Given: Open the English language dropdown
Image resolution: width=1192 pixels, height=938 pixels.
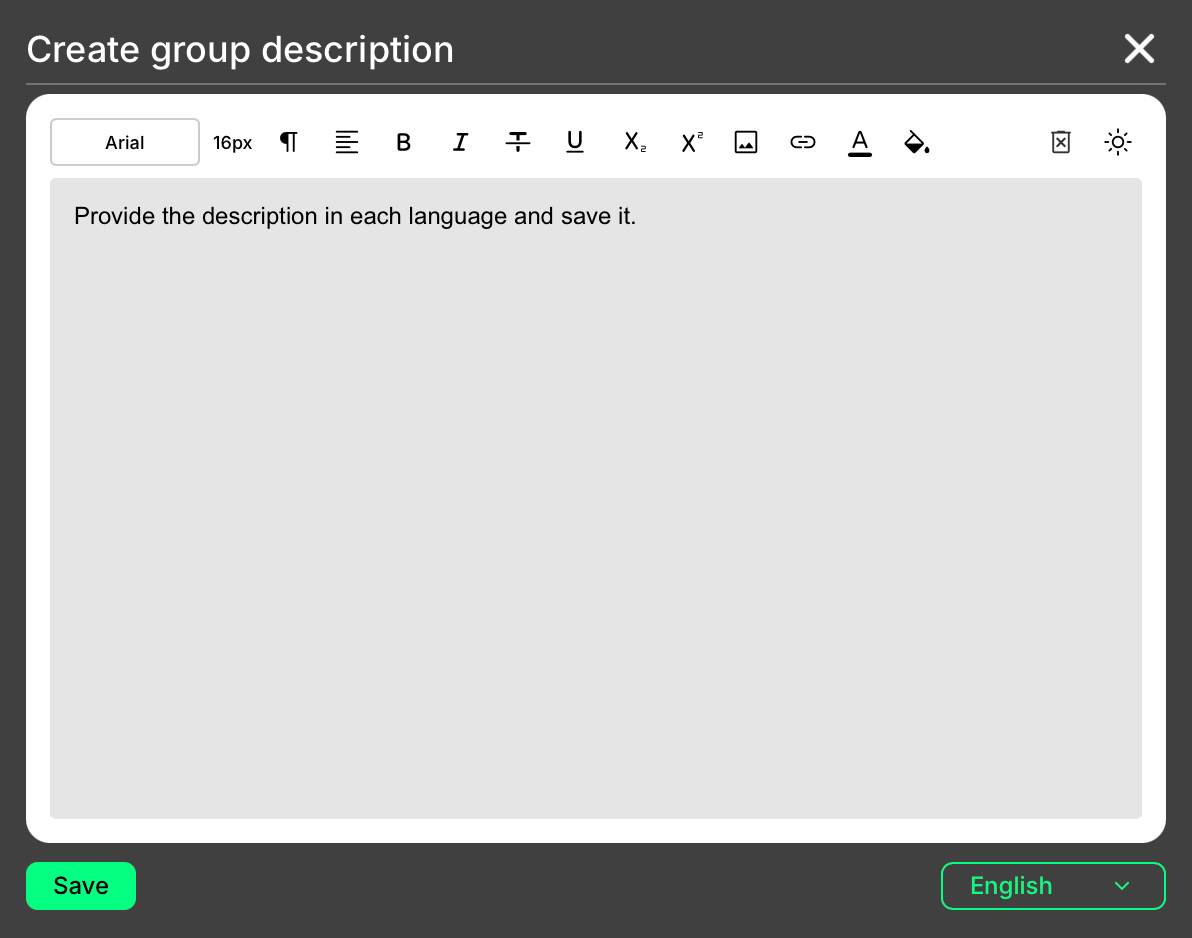Looking at the screenshot, I should click(x=1053, y=886).
